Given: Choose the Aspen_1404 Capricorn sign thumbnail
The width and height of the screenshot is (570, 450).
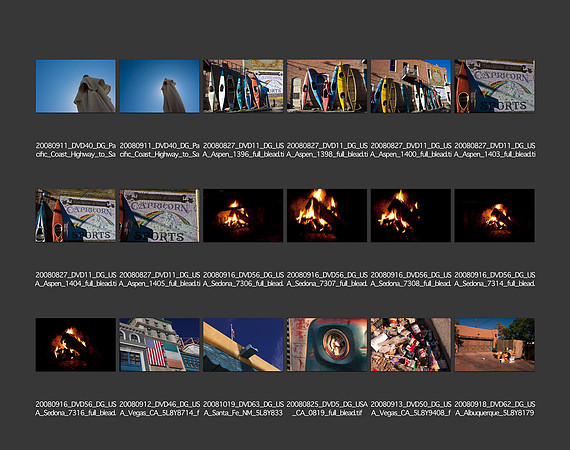Looking at the screenshot, I should tap(76, 216).
